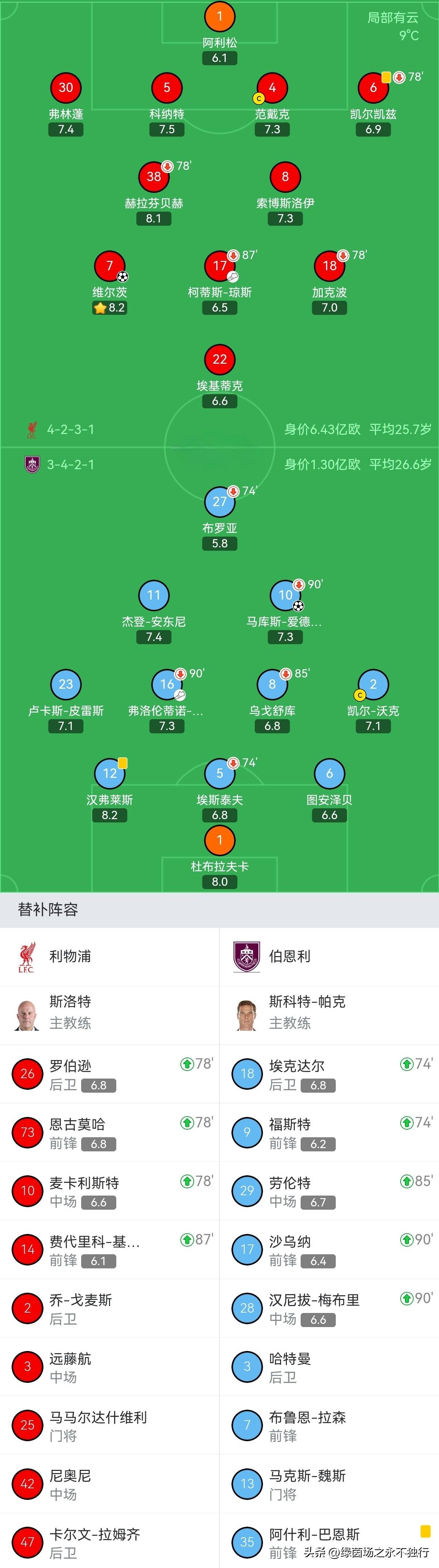Tap the sub-in arrow beside 罗伯逊
439x1568 pixels.
point(186,1063)
